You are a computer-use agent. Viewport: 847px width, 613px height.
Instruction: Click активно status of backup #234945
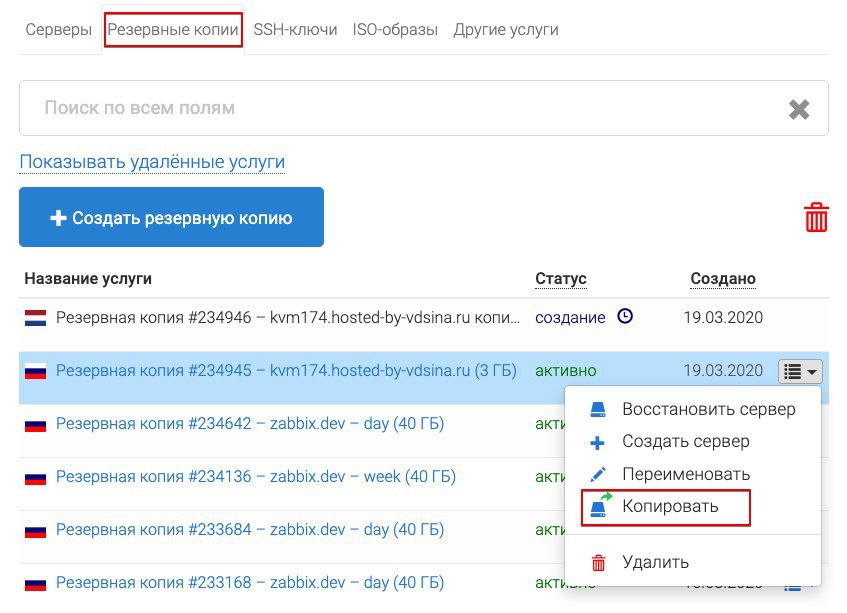point(566,371)
